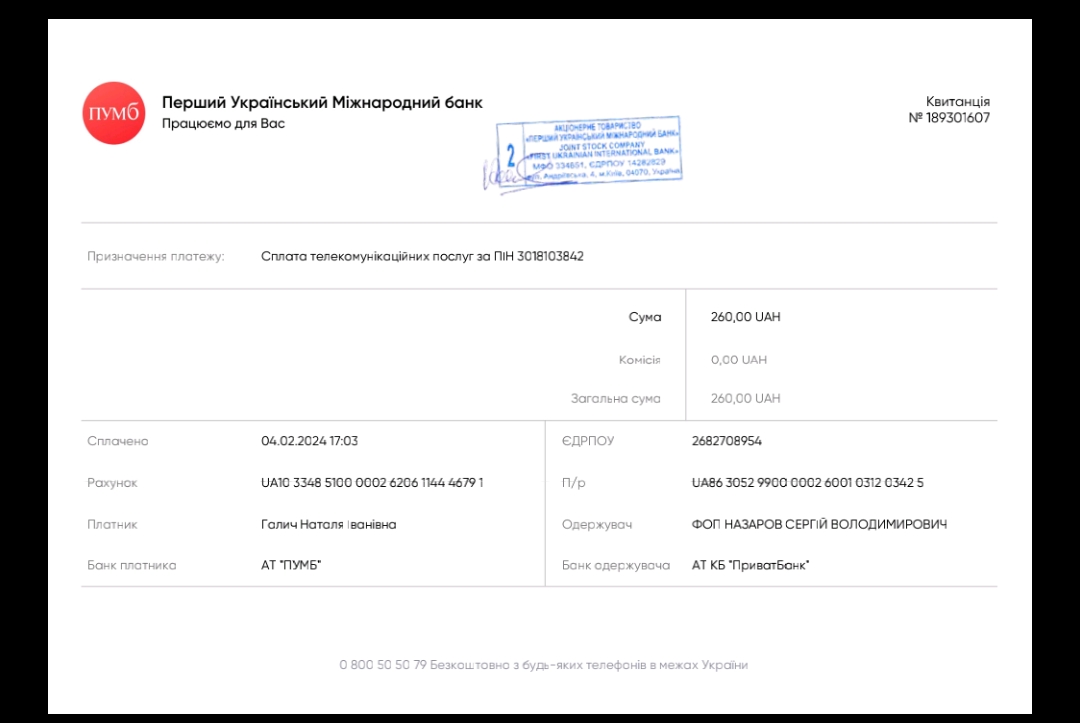
Task: Click the slogan 'Працюємо для Вас'
Action: pos(223,124)
